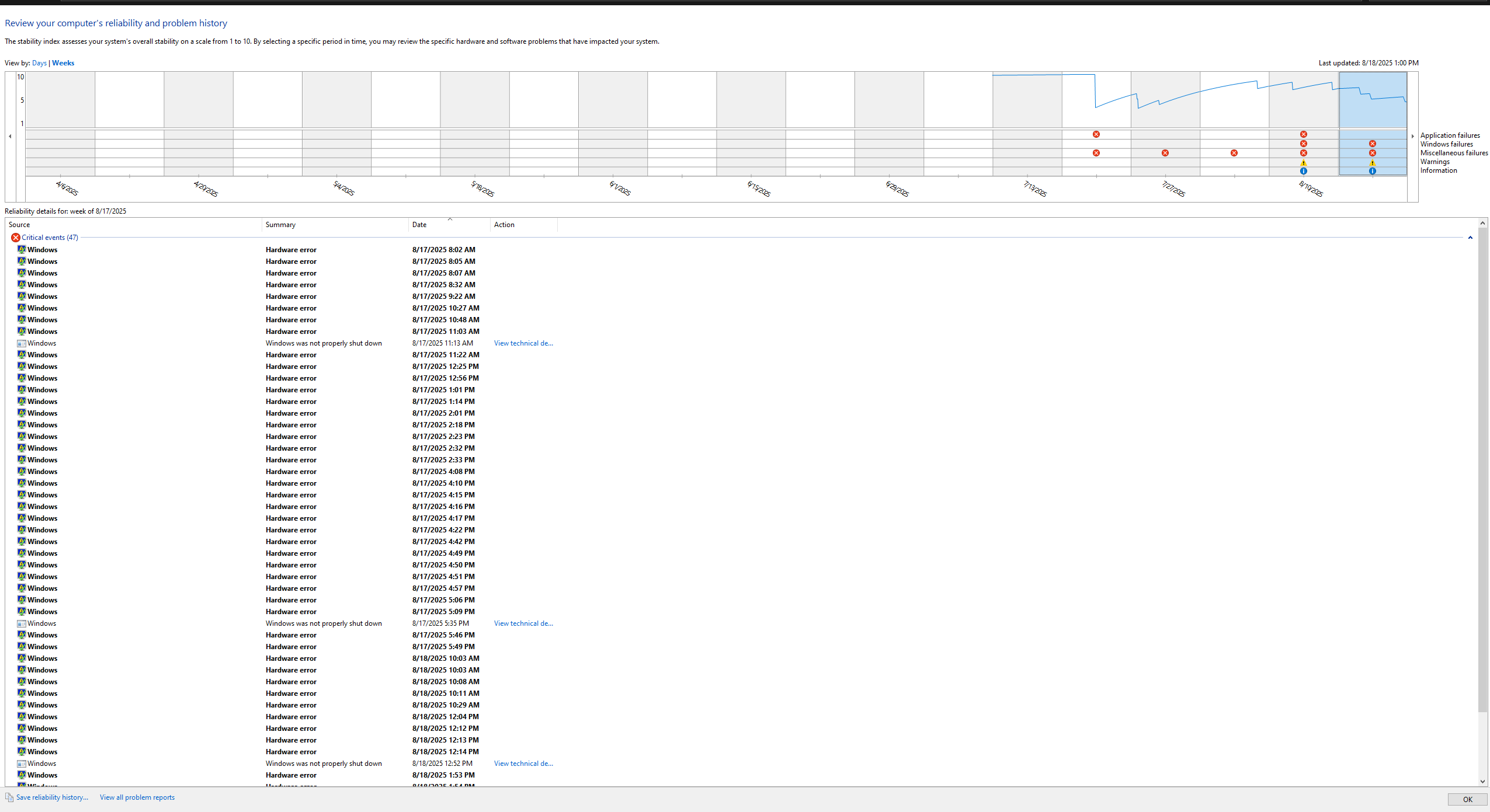Click Miscellaneous failures icon for week of 7/20/2025
Image resolution: width=1490 pixels, height=812 pixels.
coord(1096,153)
